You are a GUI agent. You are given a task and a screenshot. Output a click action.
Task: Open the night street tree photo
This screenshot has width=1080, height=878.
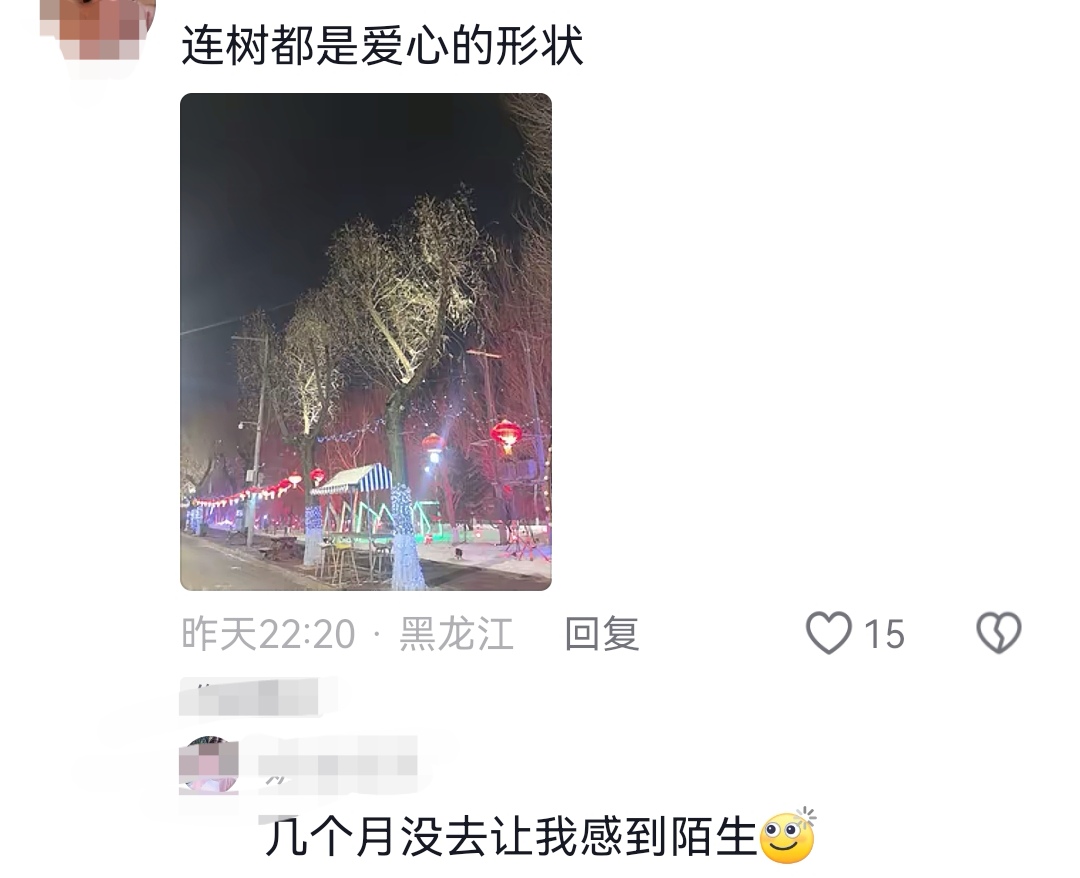tap(366, 342)
